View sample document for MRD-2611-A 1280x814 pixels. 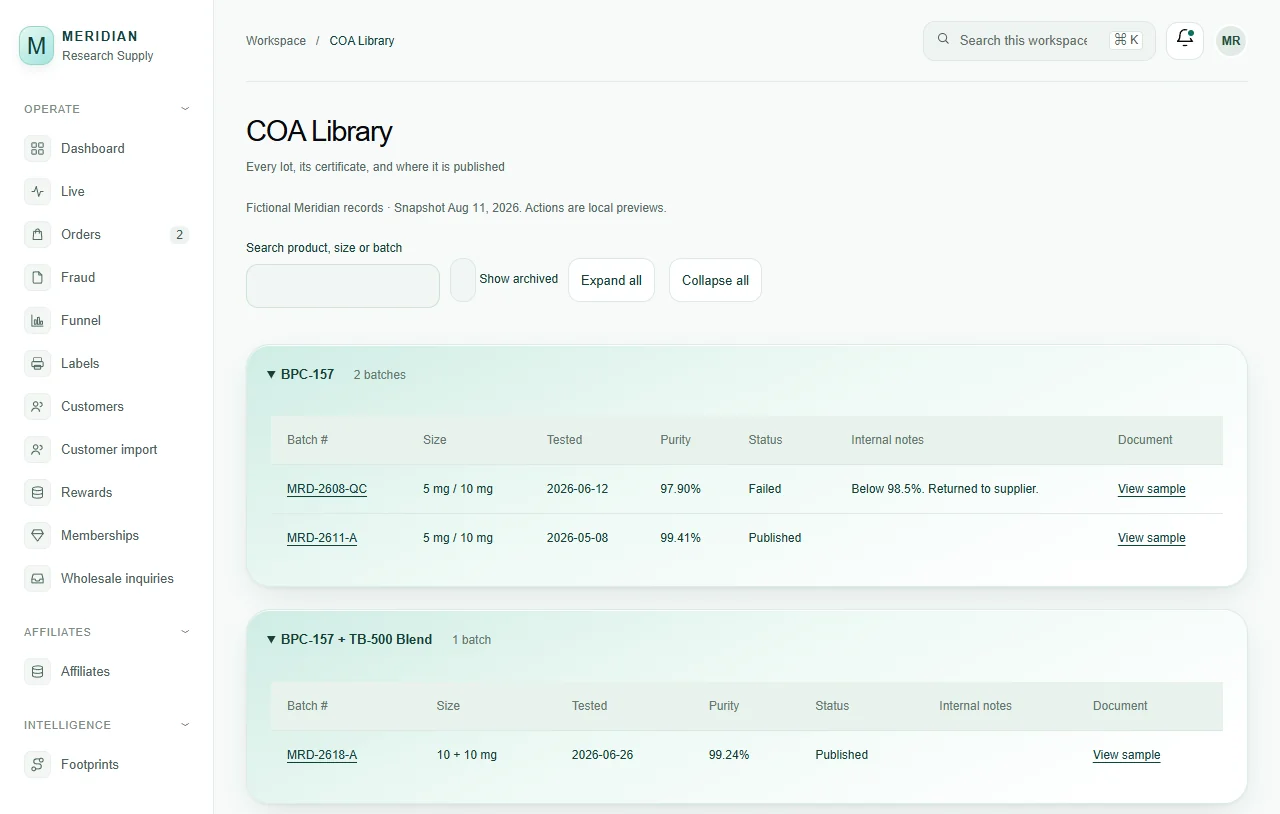[1151, 538]
